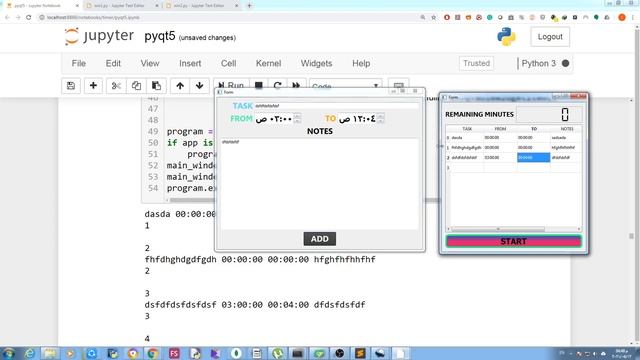Click the Trusted notebook indicator
Screen dimensions: 640x360
point(476,63)
